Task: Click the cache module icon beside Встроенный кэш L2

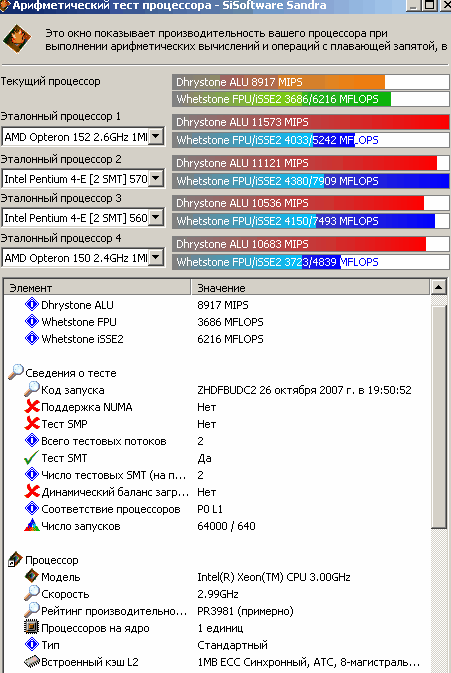Action: (31, 661)
